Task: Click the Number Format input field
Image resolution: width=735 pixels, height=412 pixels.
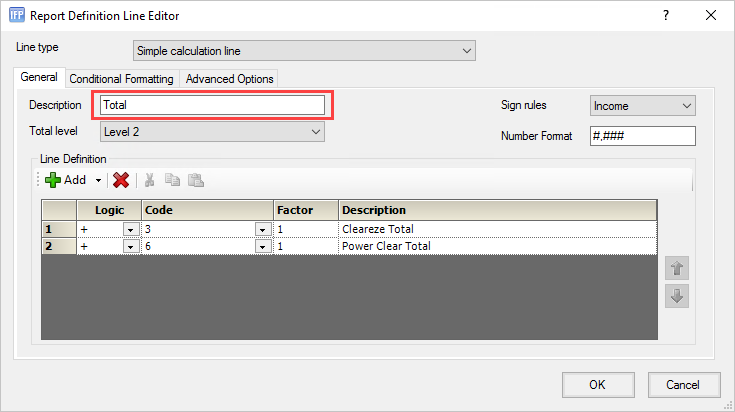Action: 643,136
